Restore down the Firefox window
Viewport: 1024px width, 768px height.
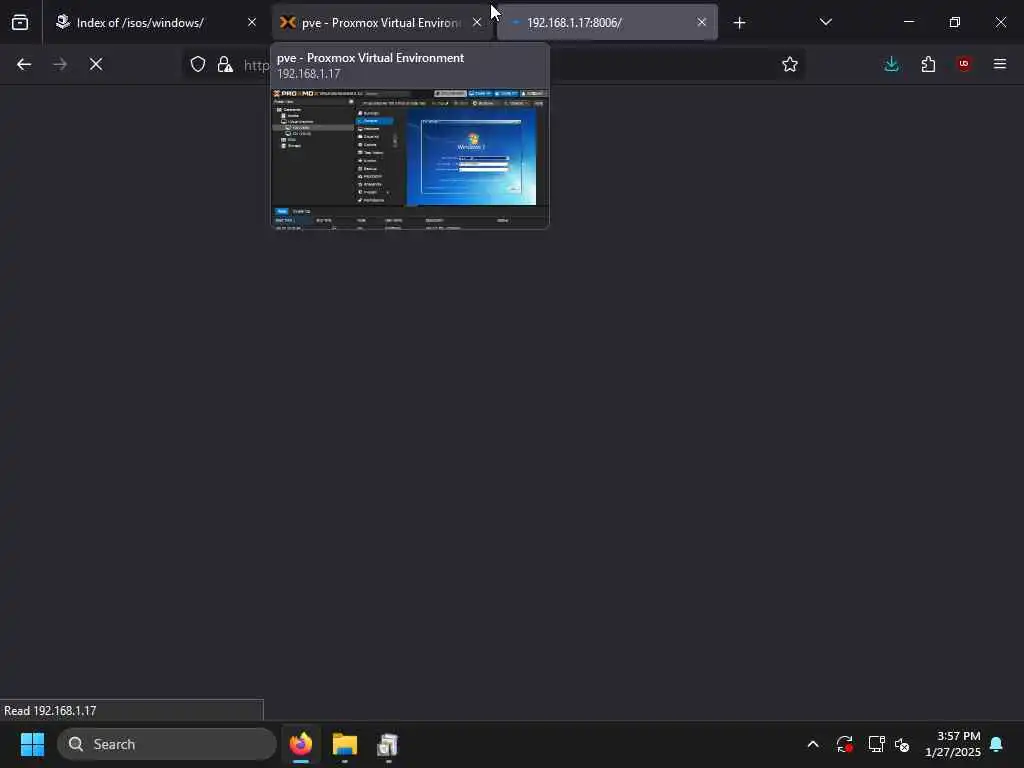tap(955, 22)
